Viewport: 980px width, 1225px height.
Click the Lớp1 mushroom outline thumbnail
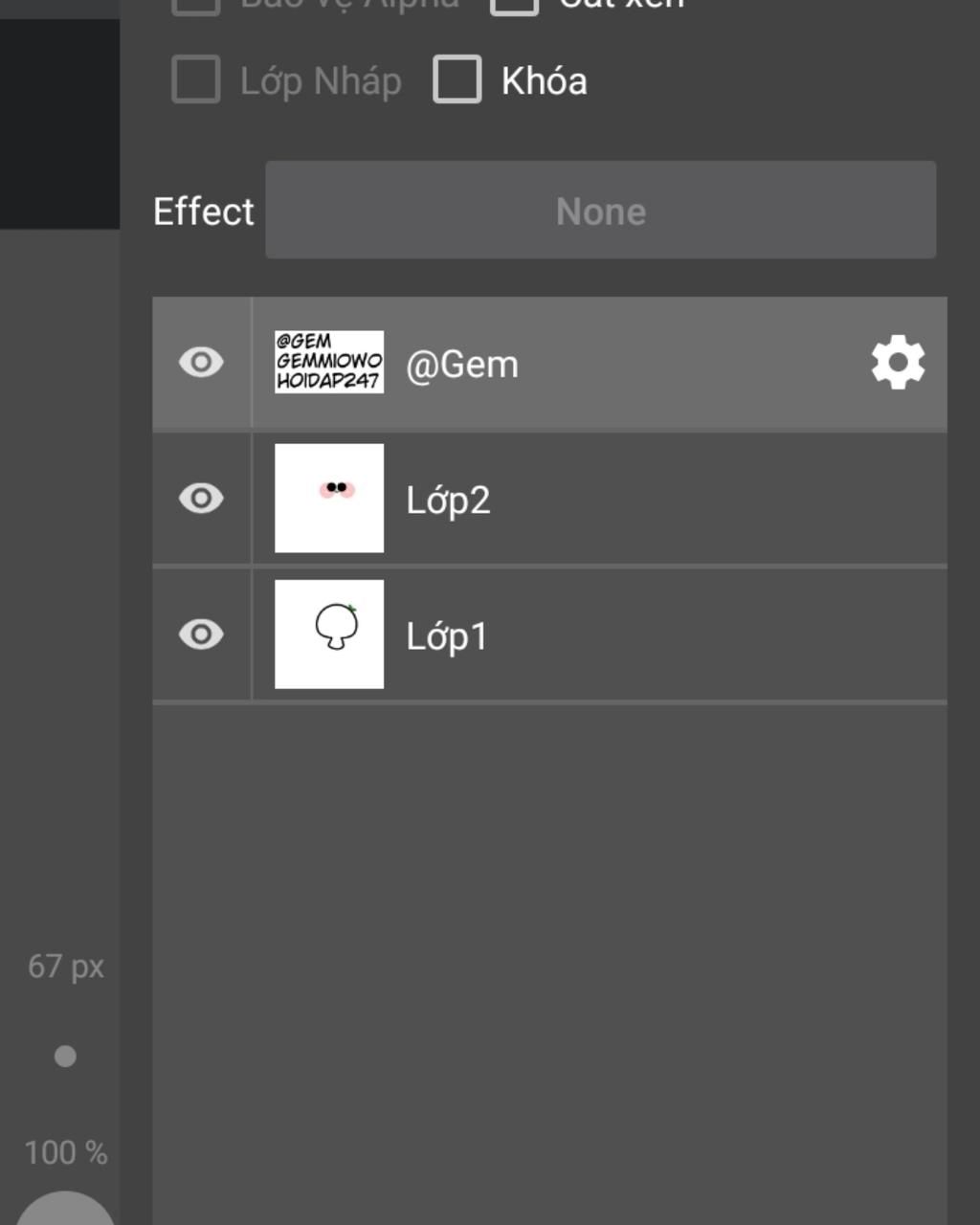tap(329, 634)
